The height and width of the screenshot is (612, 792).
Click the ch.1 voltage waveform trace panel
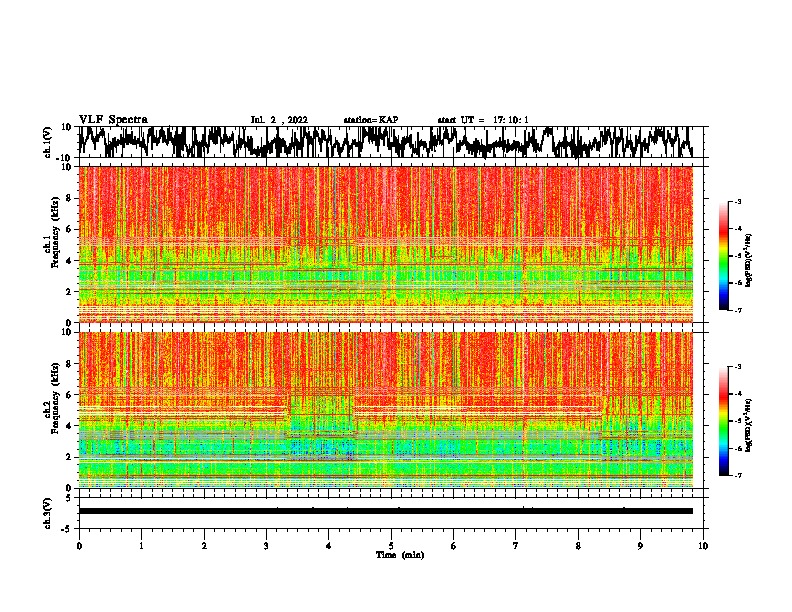tap(390, 142)
